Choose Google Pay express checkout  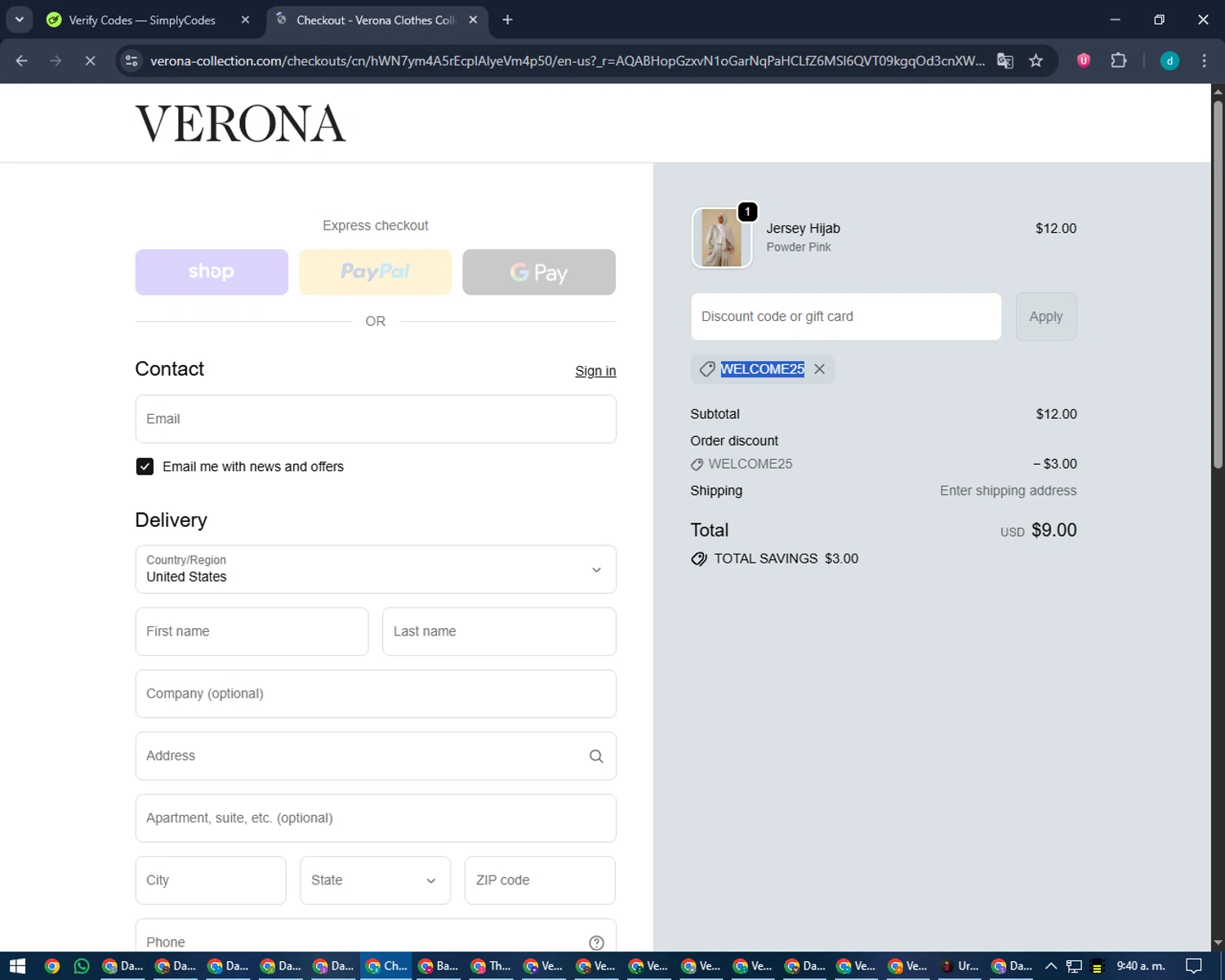pyautogui.click(x=539, y=272)
